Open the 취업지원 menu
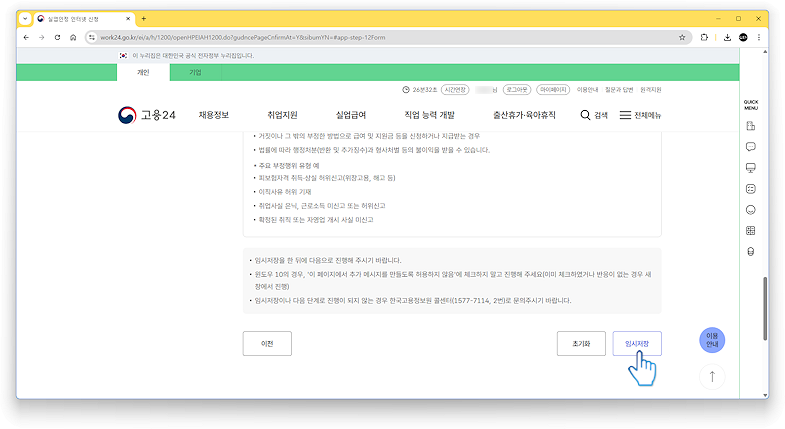The image size is (785, 429). 282,115
